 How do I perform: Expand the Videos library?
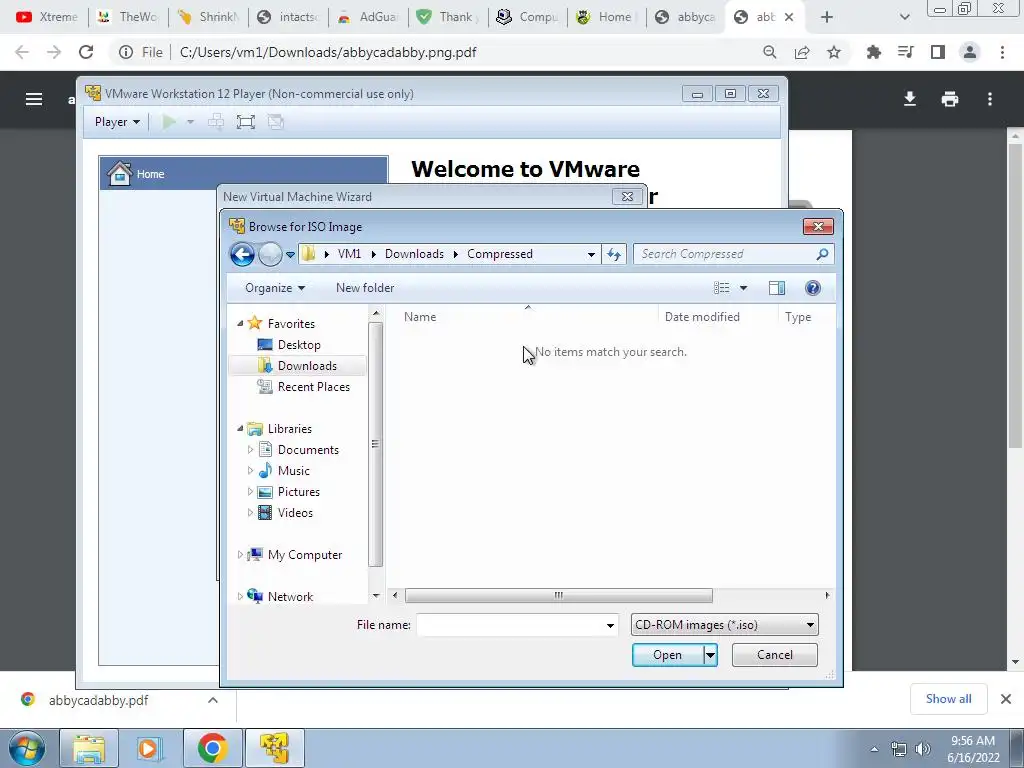250,513
